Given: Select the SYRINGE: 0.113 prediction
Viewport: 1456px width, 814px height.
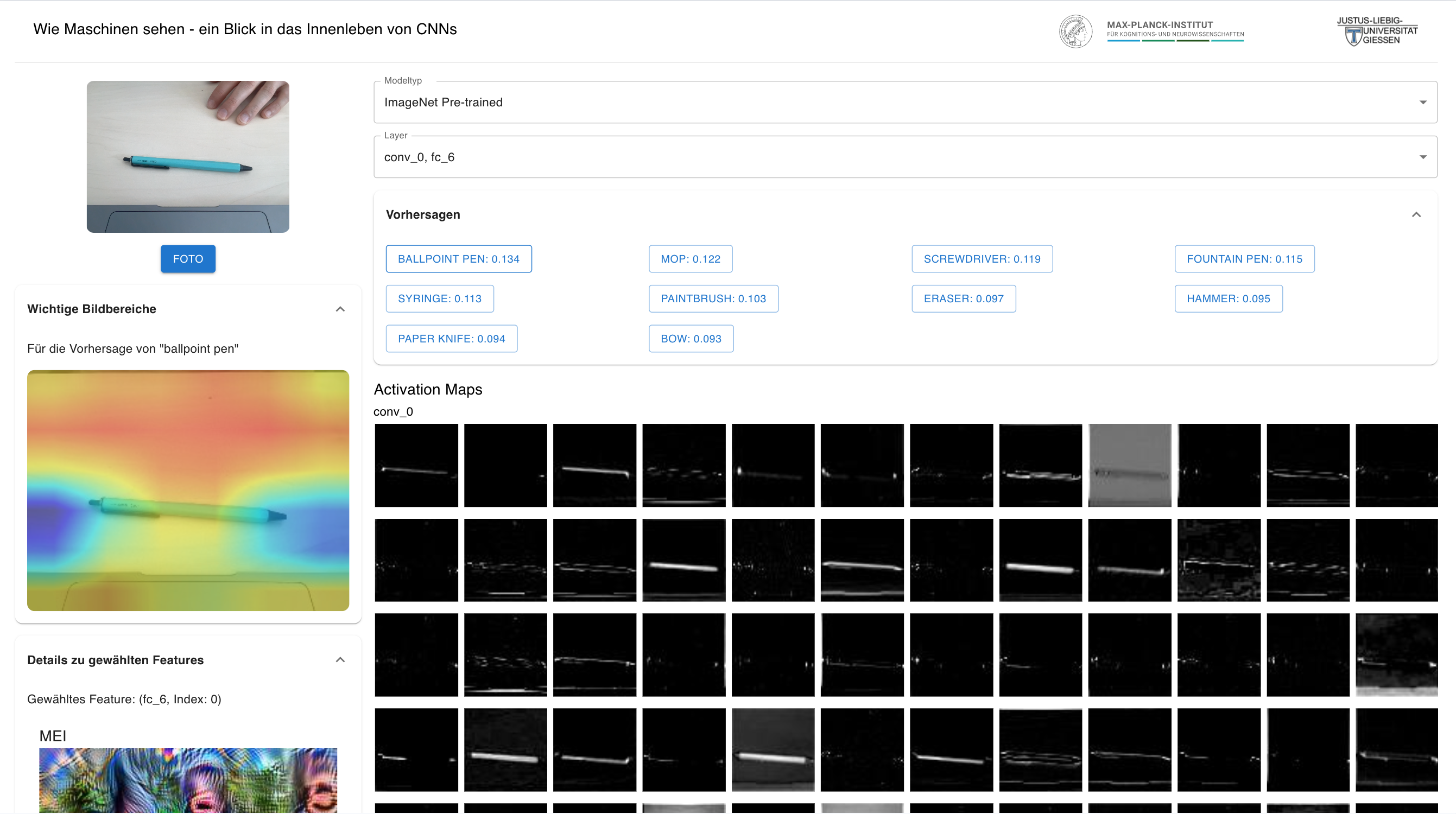Looking at the screenshot, I should [x=440, y=299].
